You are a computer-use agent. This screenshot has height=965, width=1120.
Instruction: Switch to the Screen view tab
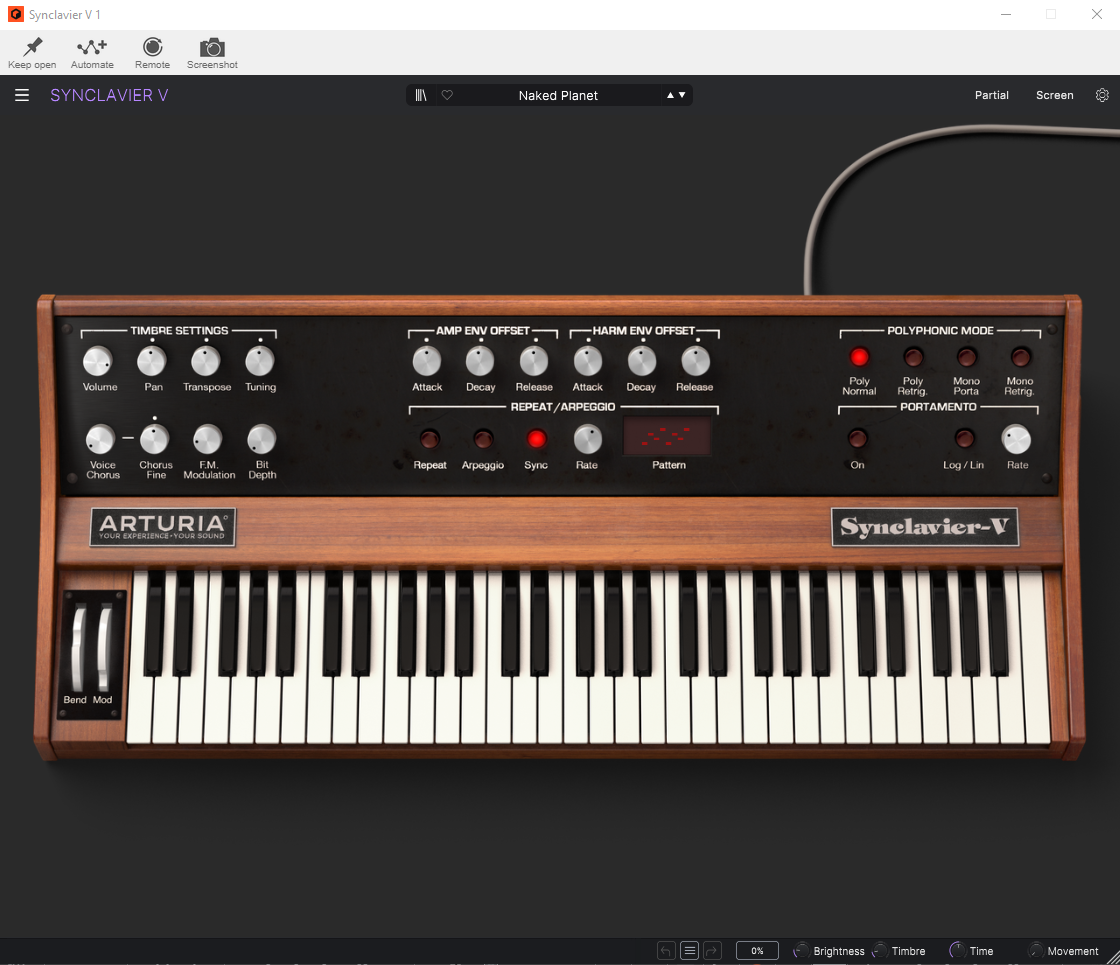pyautogui.click(x=1054, y=94)
